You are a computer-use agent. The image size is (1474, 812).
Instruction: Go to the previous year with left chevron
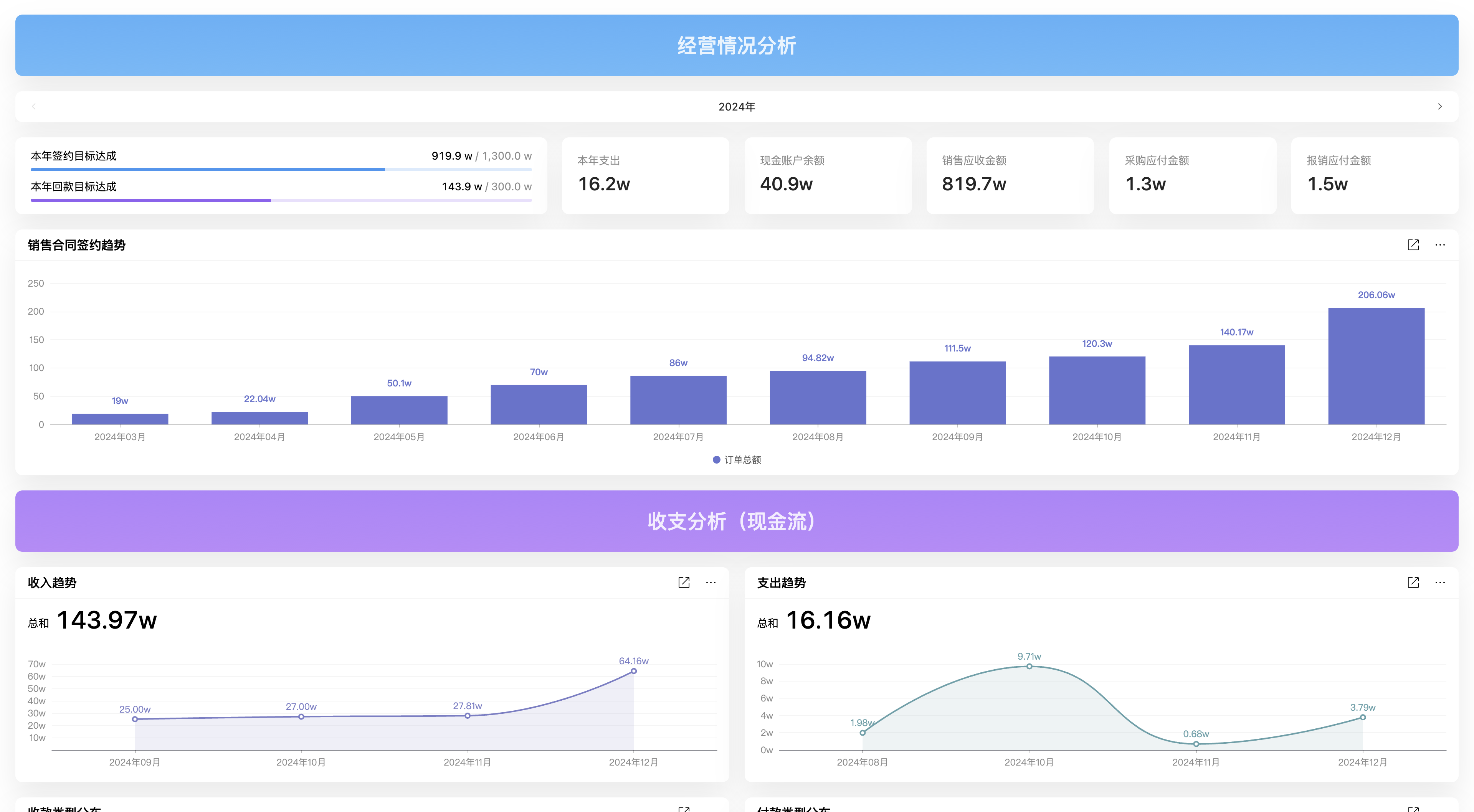[x=34, y=106]
